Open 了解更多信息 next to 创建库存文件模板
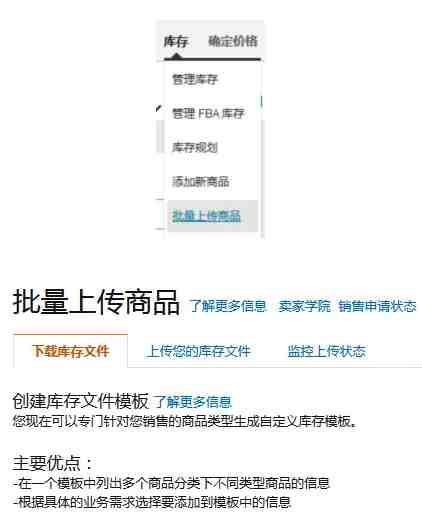Viewport: 422px width, 516px height. pyautogui.click(x=193, y=402)
